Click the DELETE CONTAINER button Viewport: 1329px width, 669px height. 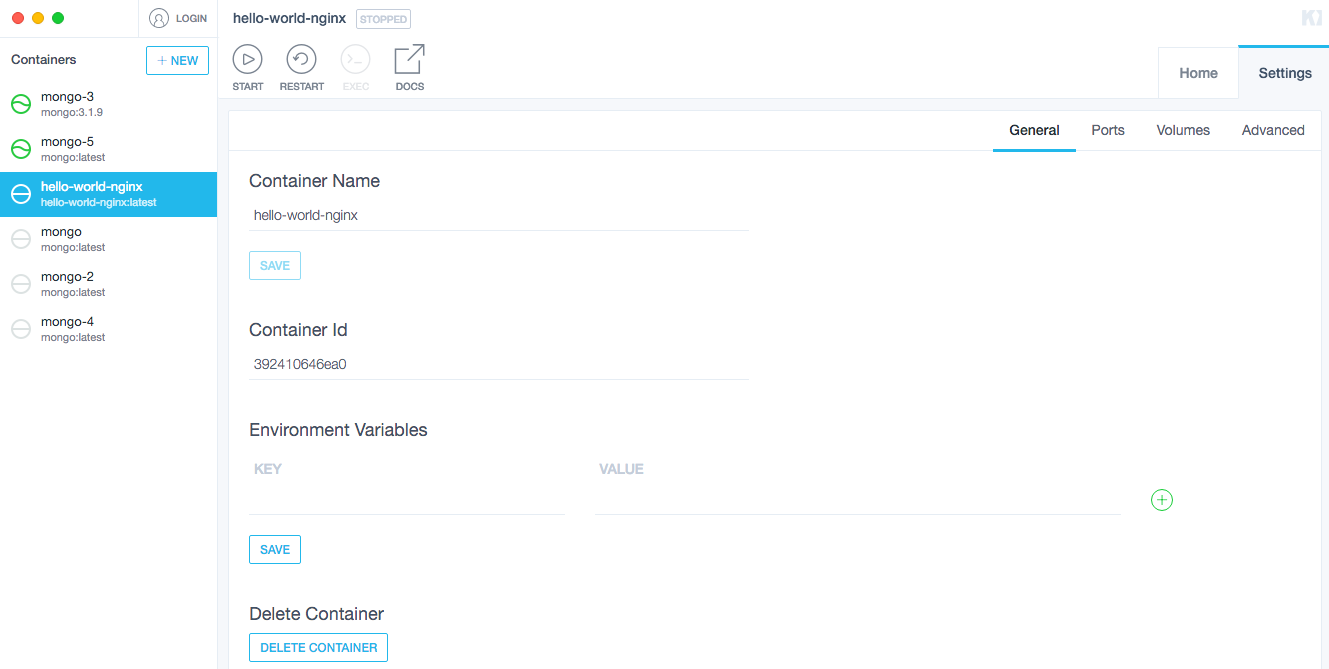[318, 647]
